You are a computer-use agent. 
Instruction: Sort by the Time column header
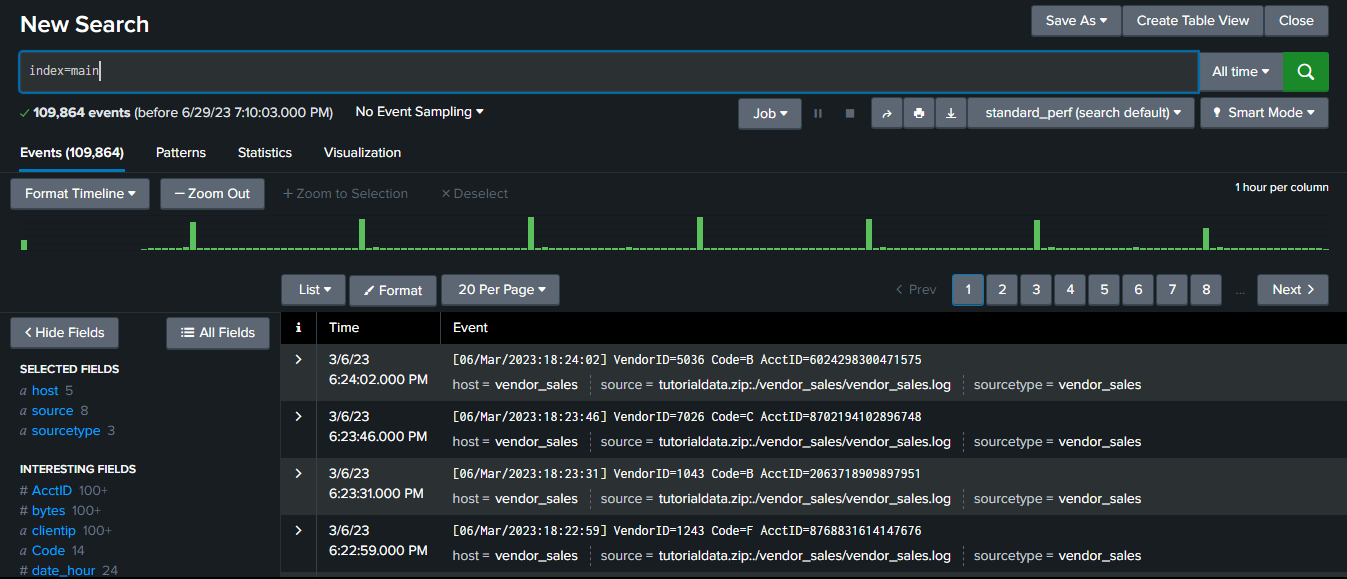(344, 327)
